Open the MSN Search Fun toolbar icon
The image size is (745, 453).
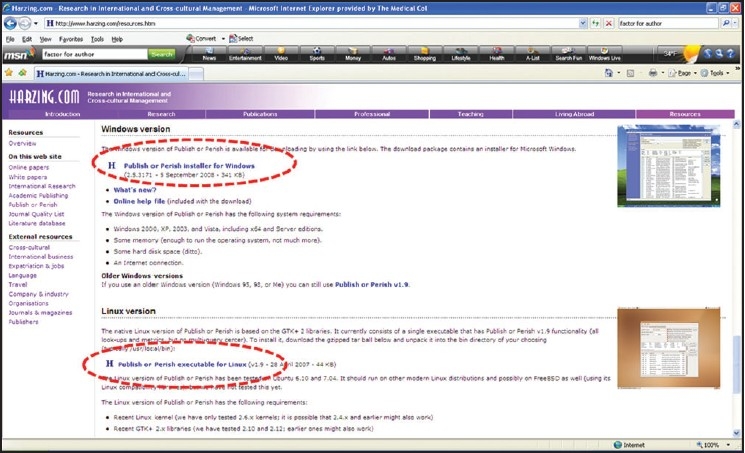569,54
